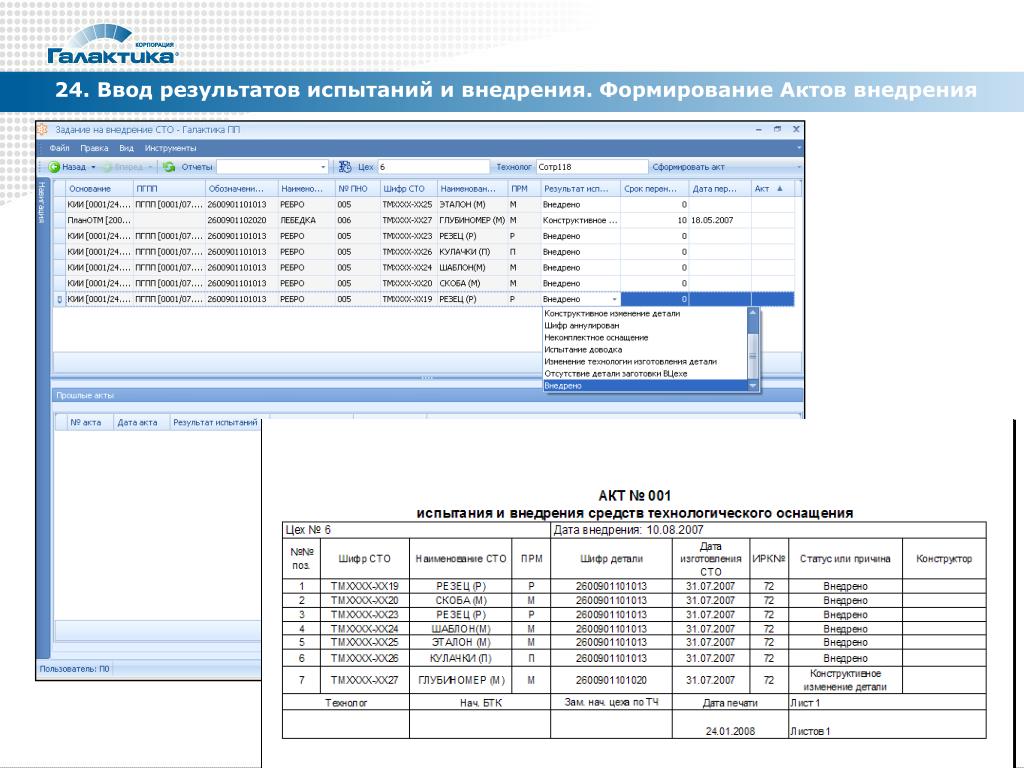
Task: Sort by the Основание column header
Action: click(99, 189)
